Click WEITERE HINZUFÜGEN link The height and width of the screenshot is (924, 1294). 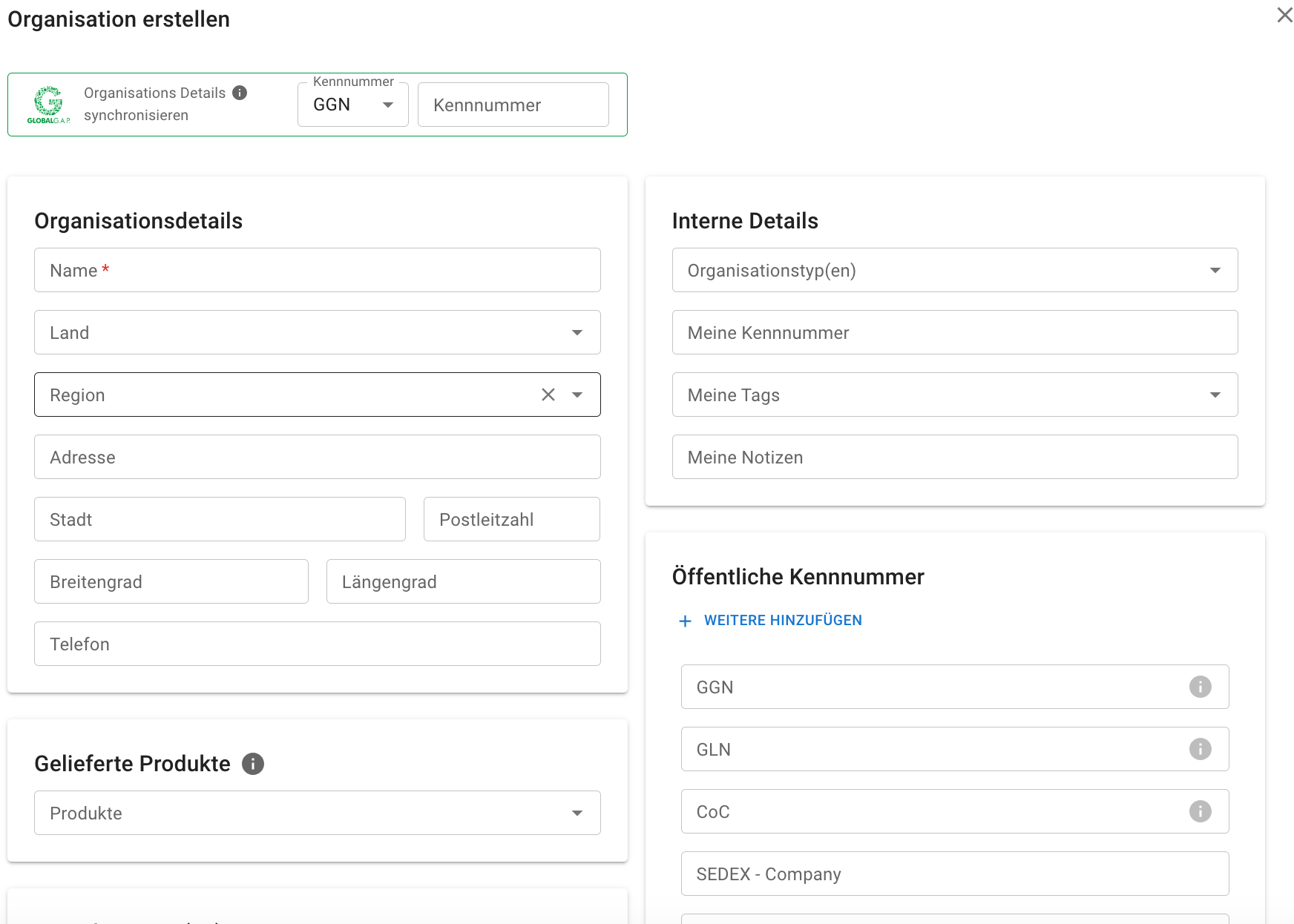(783, 621)
